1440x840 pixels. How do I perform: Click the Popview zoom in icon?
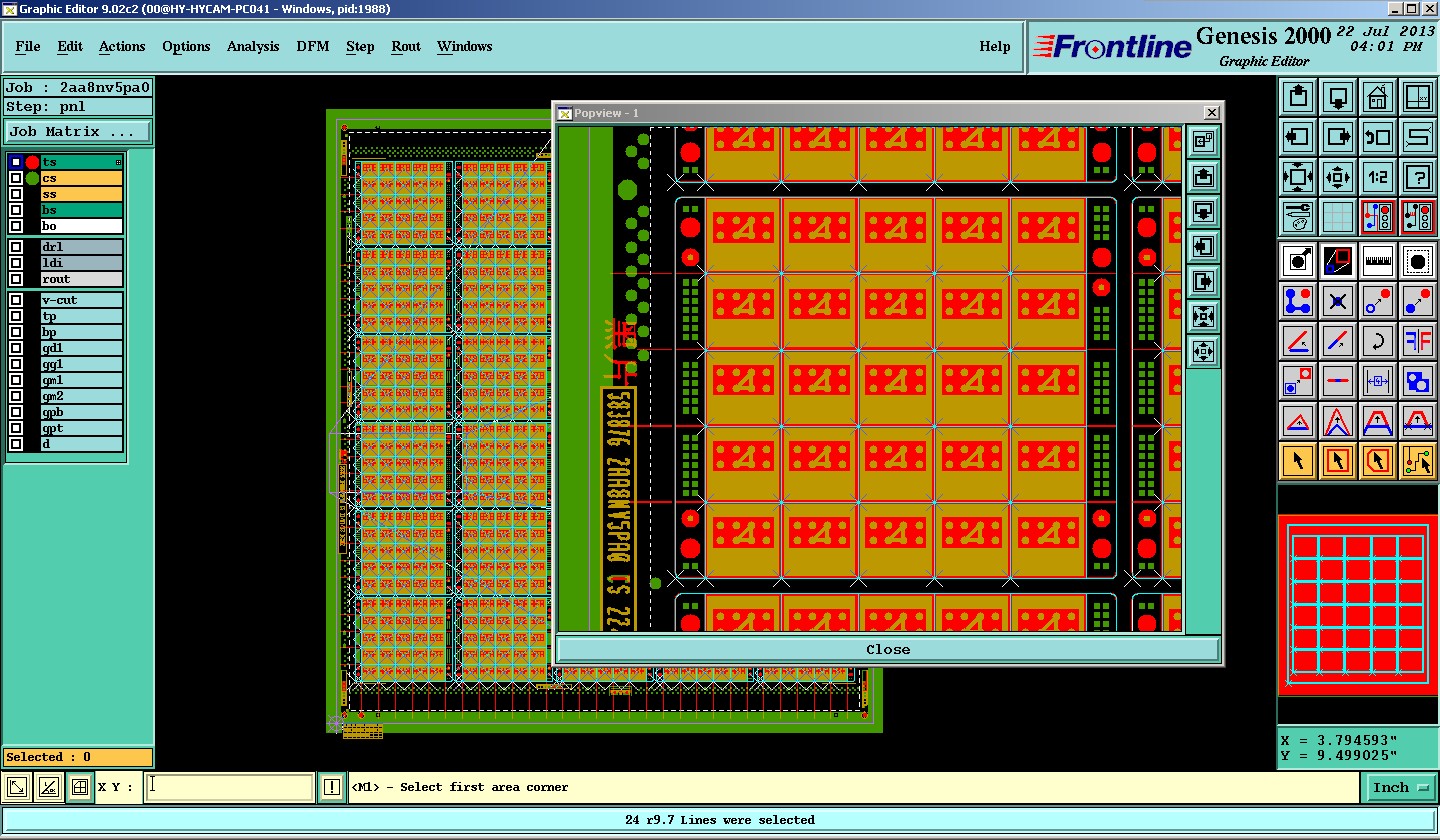pyautogui.click(x=1204, y=316)
